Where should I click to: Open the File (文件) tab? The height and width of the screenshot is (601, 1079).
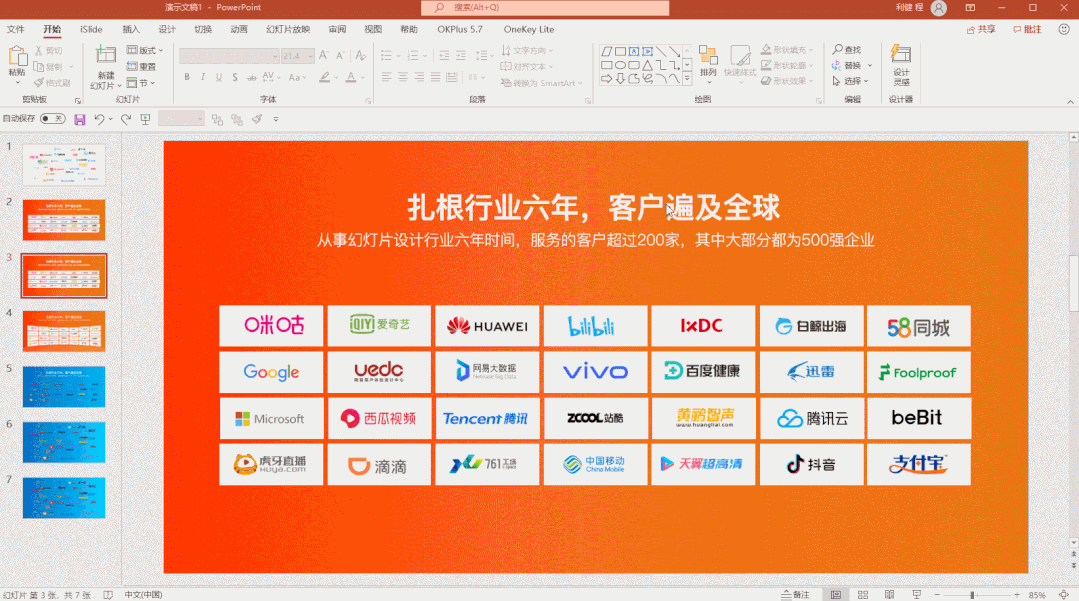pyautogui.click(x=15, y=30)
